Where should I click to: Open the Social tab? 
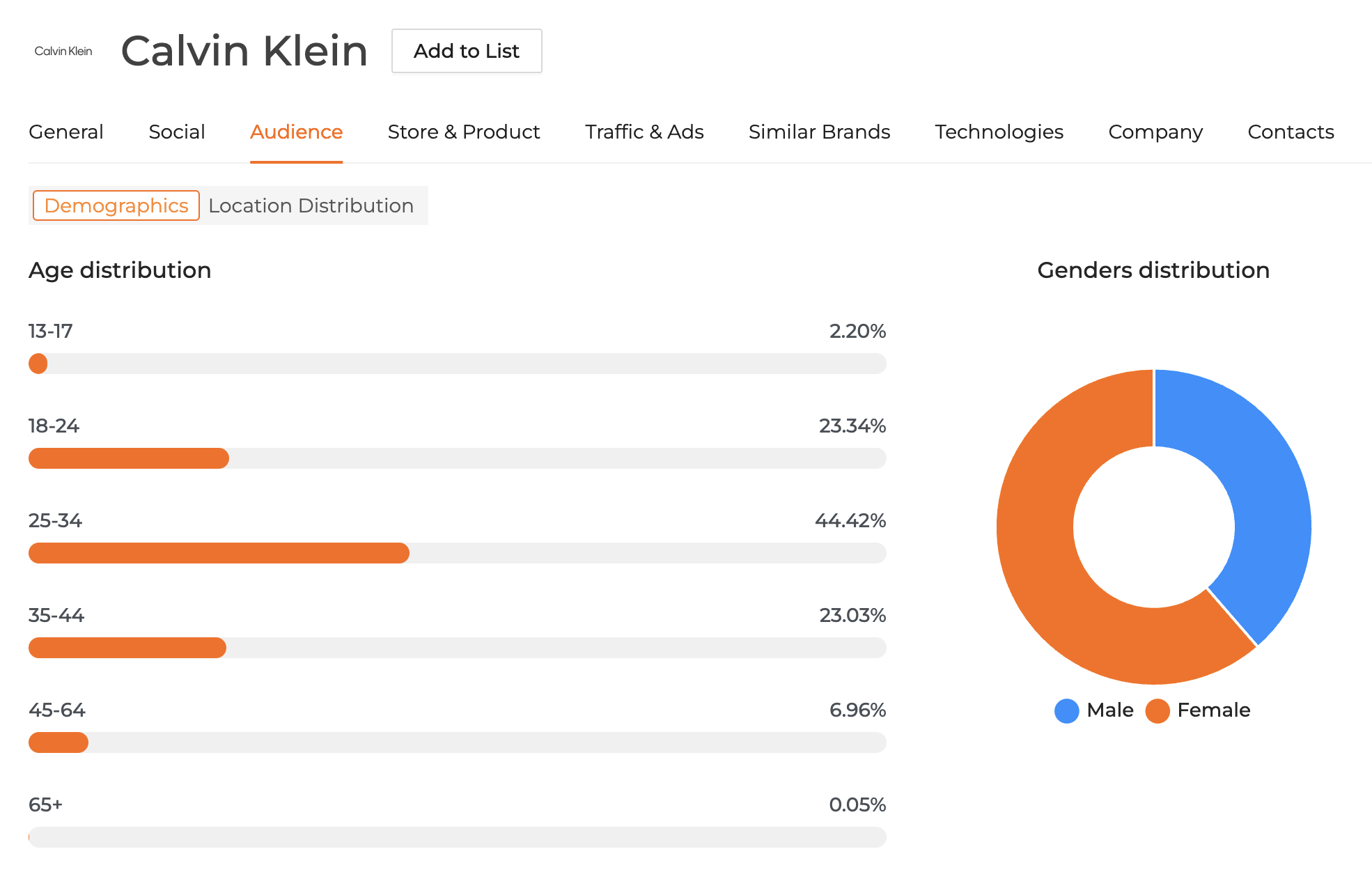(176, 132)
